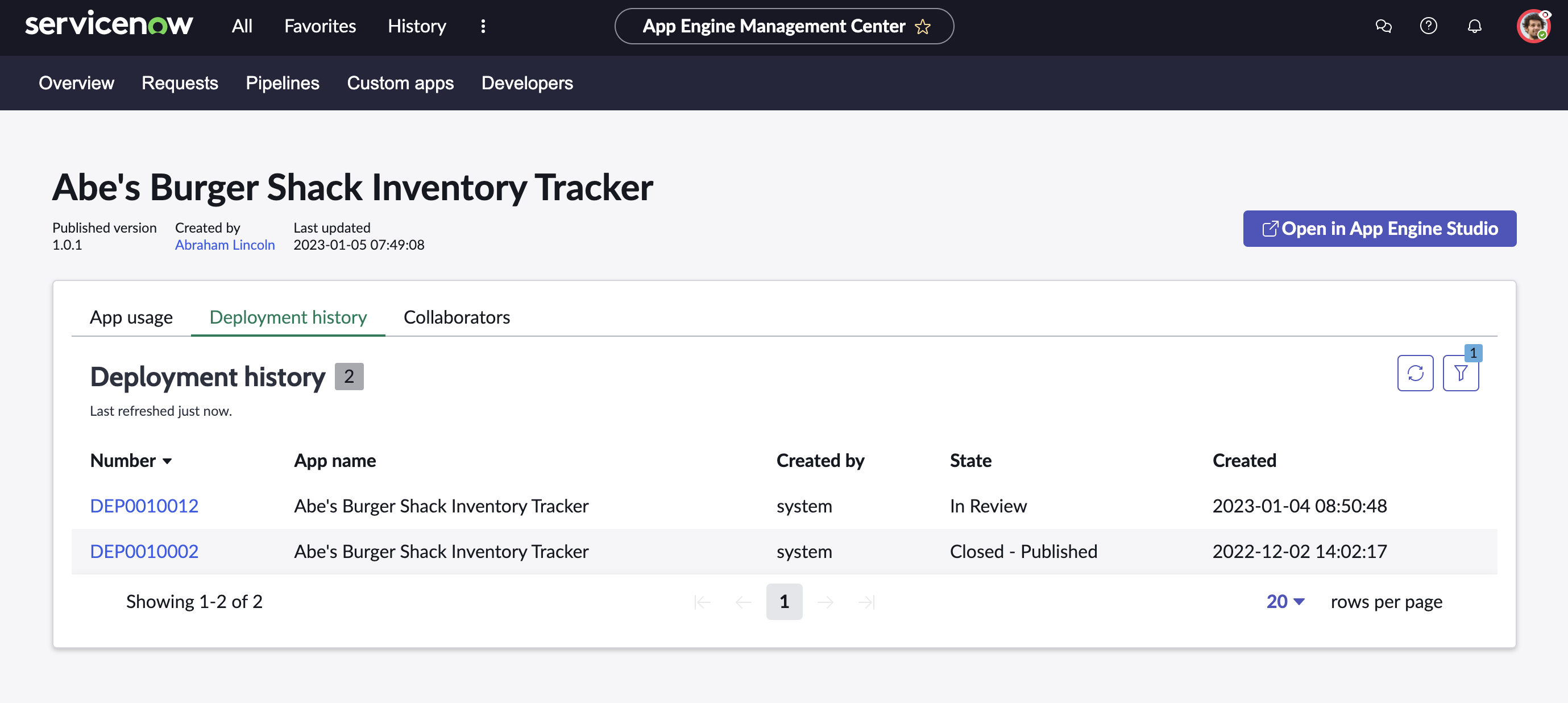This screenshot has width=1568, height=703.
Task: Open the user profile avatar
Action: (1533, 26)
